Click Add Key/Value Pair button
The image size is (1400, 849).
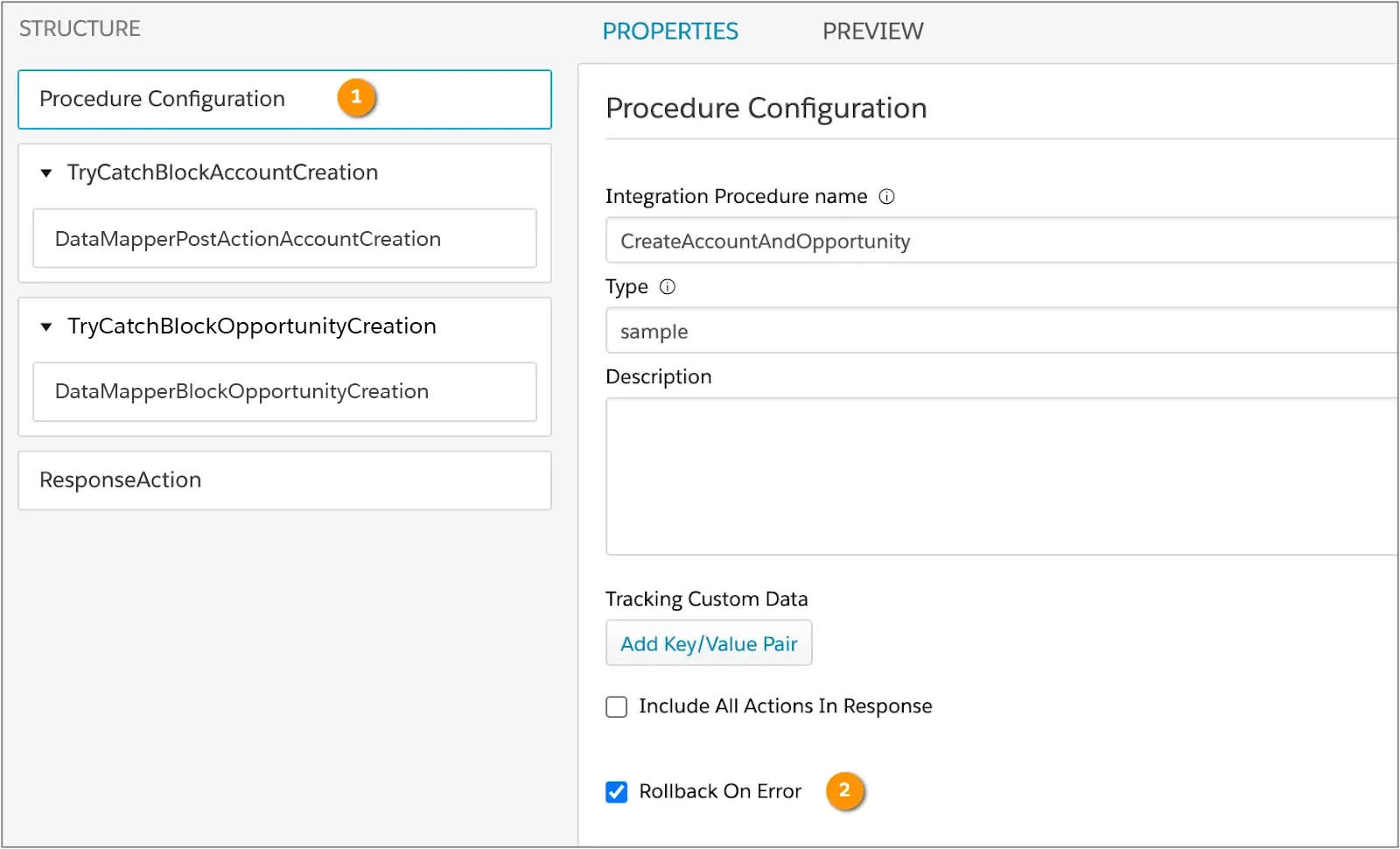coord(709,643)
